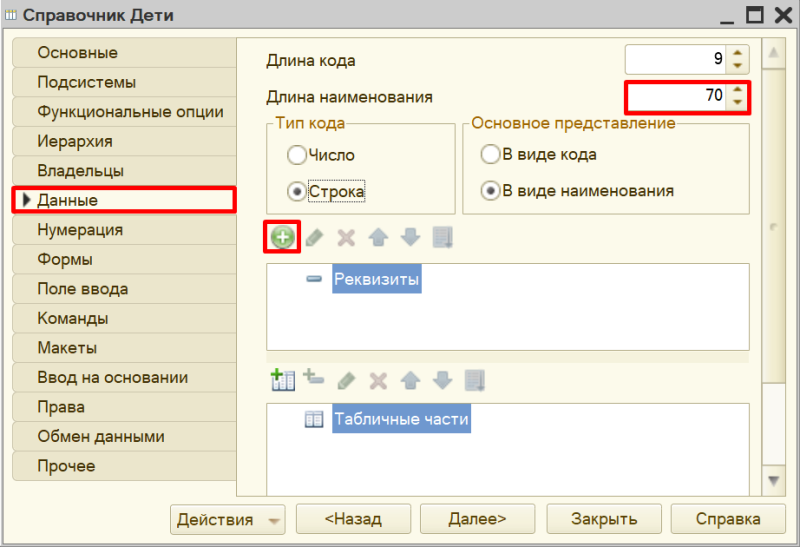The height and width of the screenshot is (547, 800).
Task: Click the Справка button
Action: tap(728, 519)
